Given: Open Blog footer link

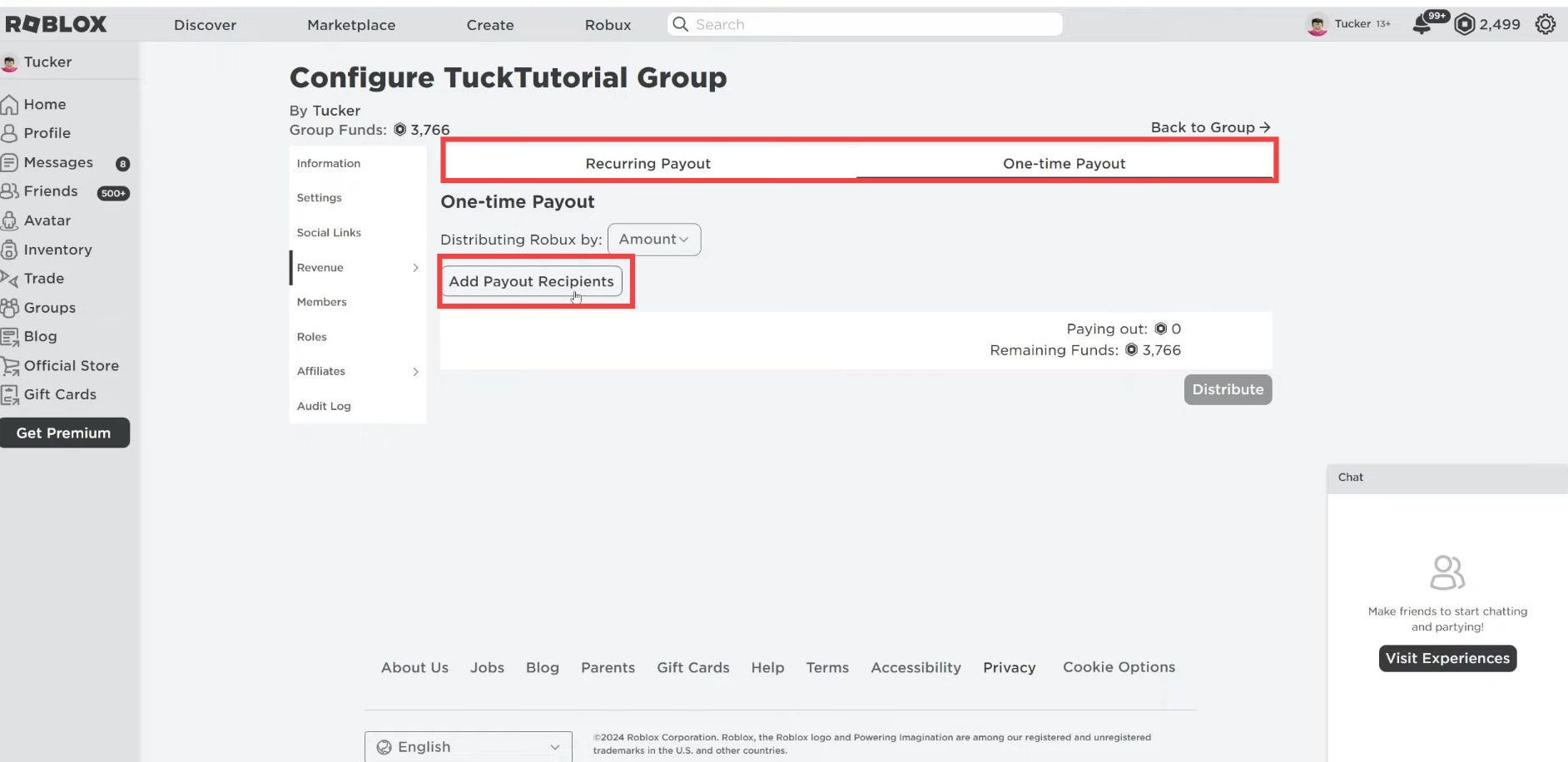Looking at the screenshot, I should click(543, 667).
